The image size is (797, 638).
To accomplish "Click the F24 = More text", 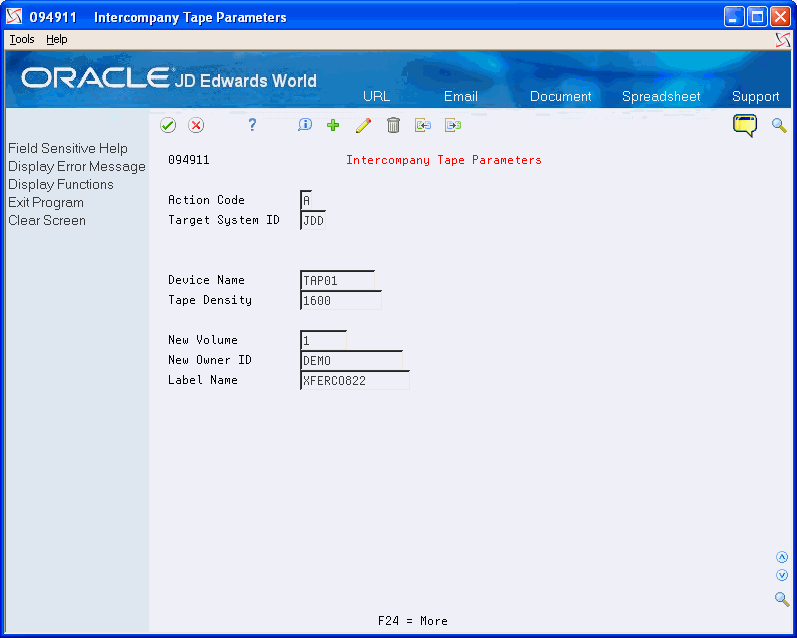I will click(x=413, y=621).
